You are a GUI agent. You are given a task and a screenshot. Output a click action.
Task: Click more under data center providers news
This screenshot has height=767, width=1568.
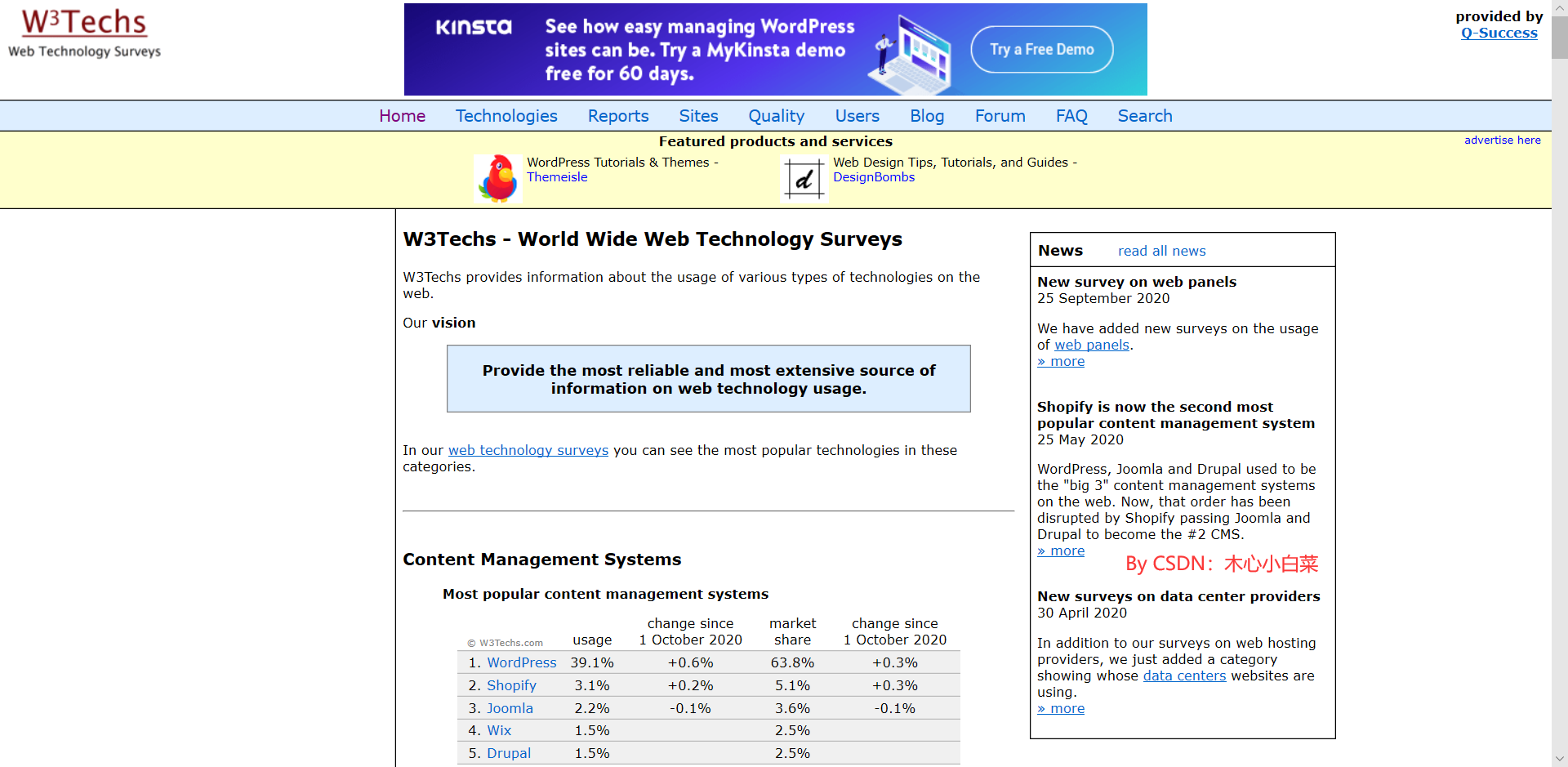tap(1061, 708)
